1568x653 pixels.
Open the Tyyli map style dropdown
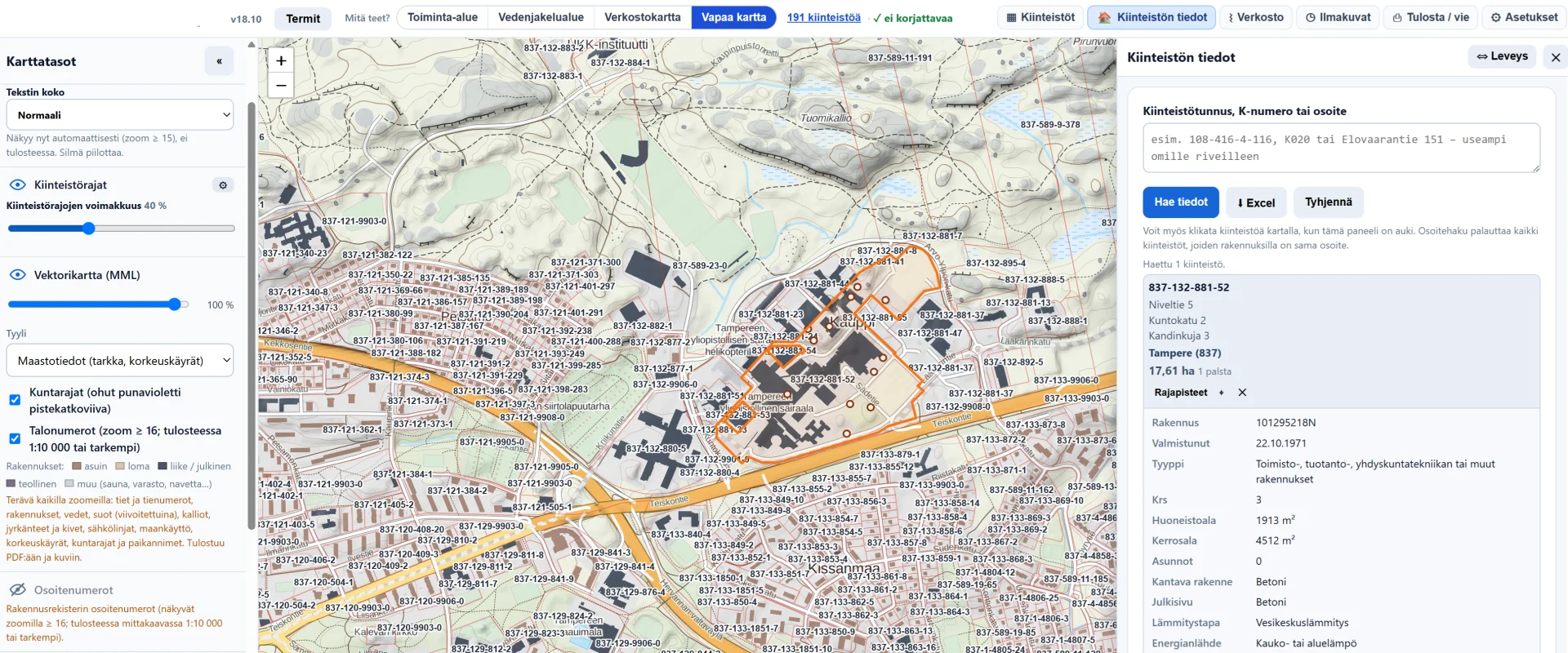tap(120, 361)
